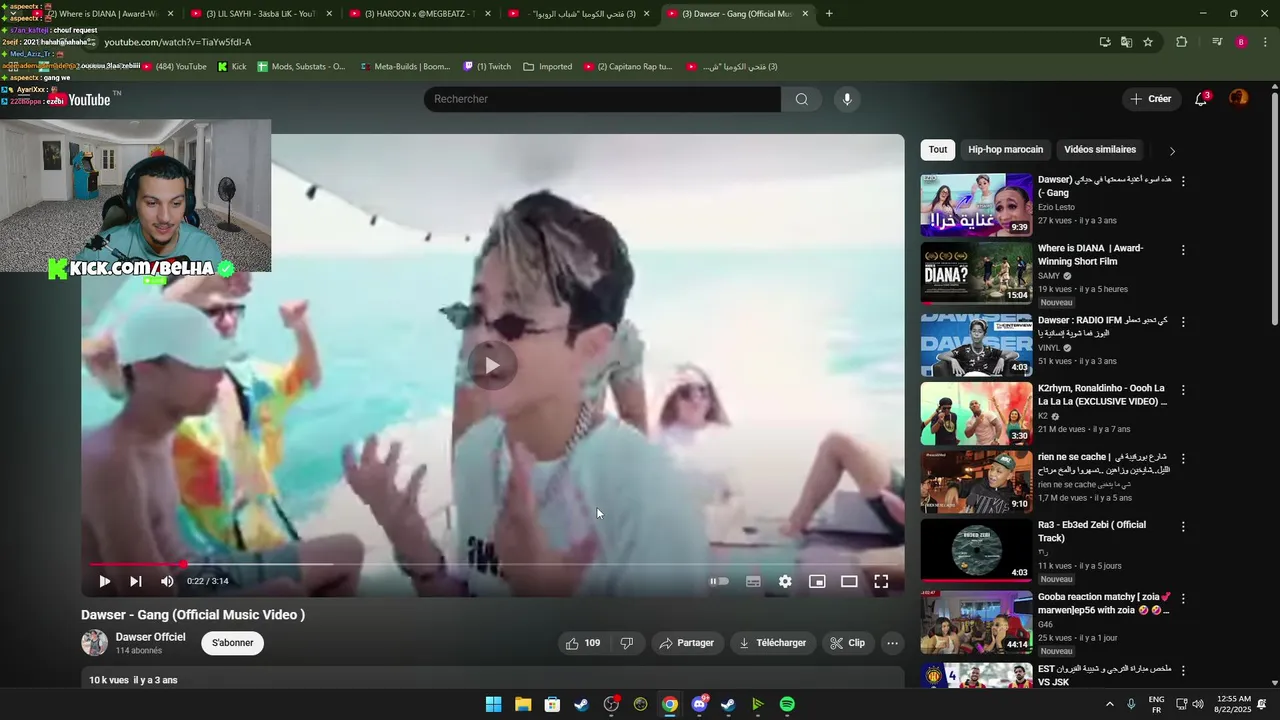The image size is (1280, 720).
Task: Open the YouTube account avatar menu
Action: (1238, 98)
